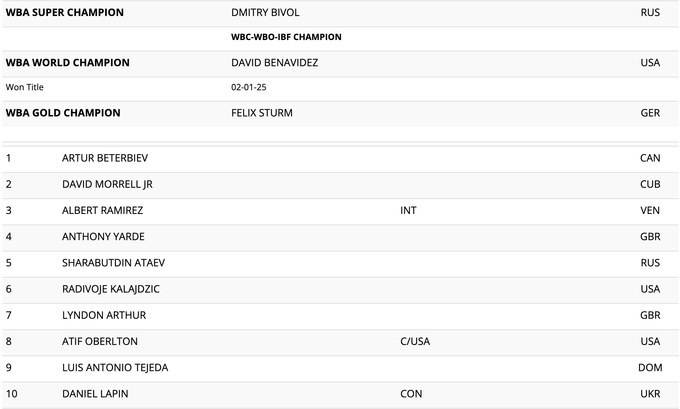
Task: Click Anthony Yarde's name
Action: point(102,237)
